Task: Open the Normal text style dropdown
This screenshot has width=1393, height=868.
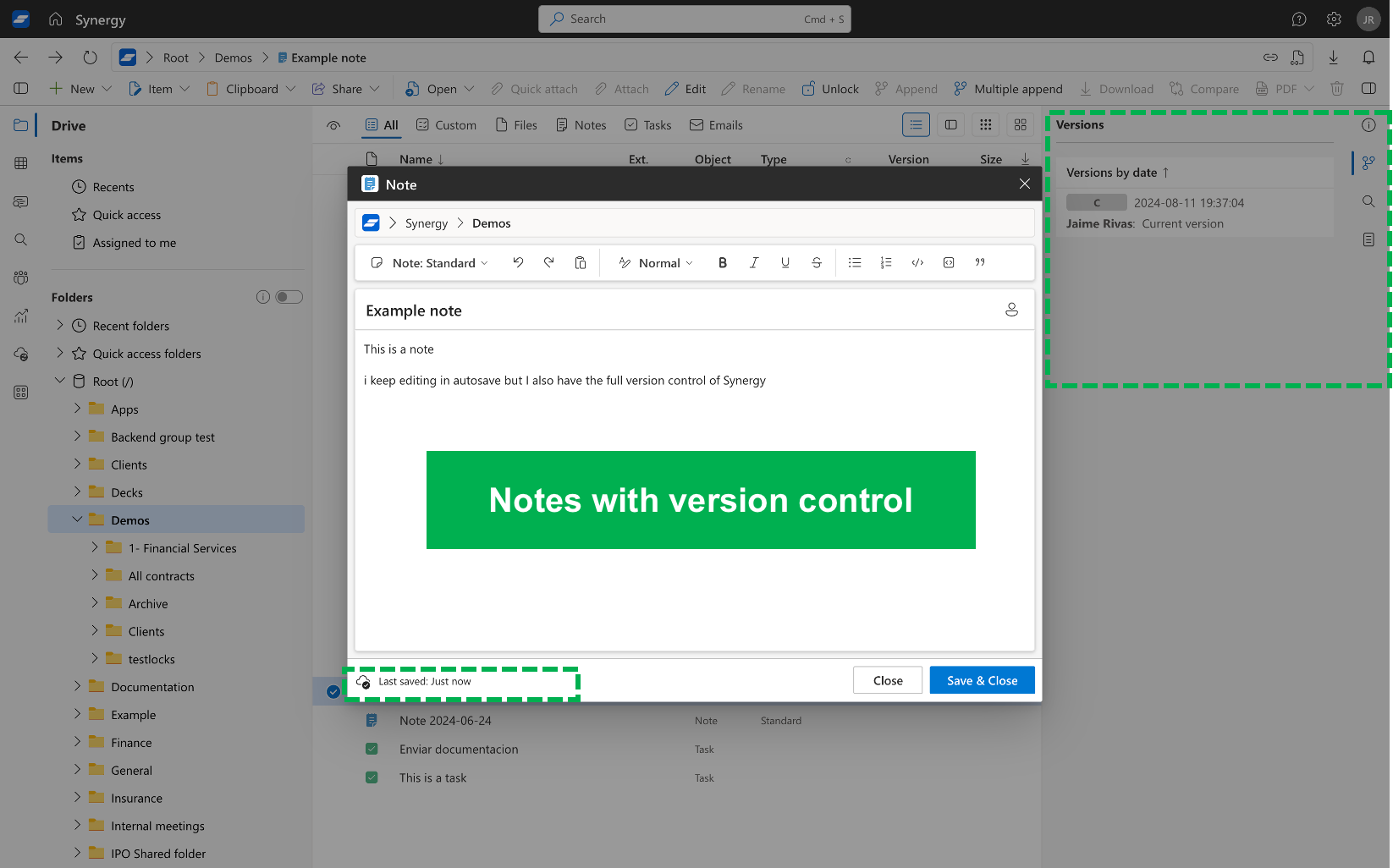Action: 657,263
